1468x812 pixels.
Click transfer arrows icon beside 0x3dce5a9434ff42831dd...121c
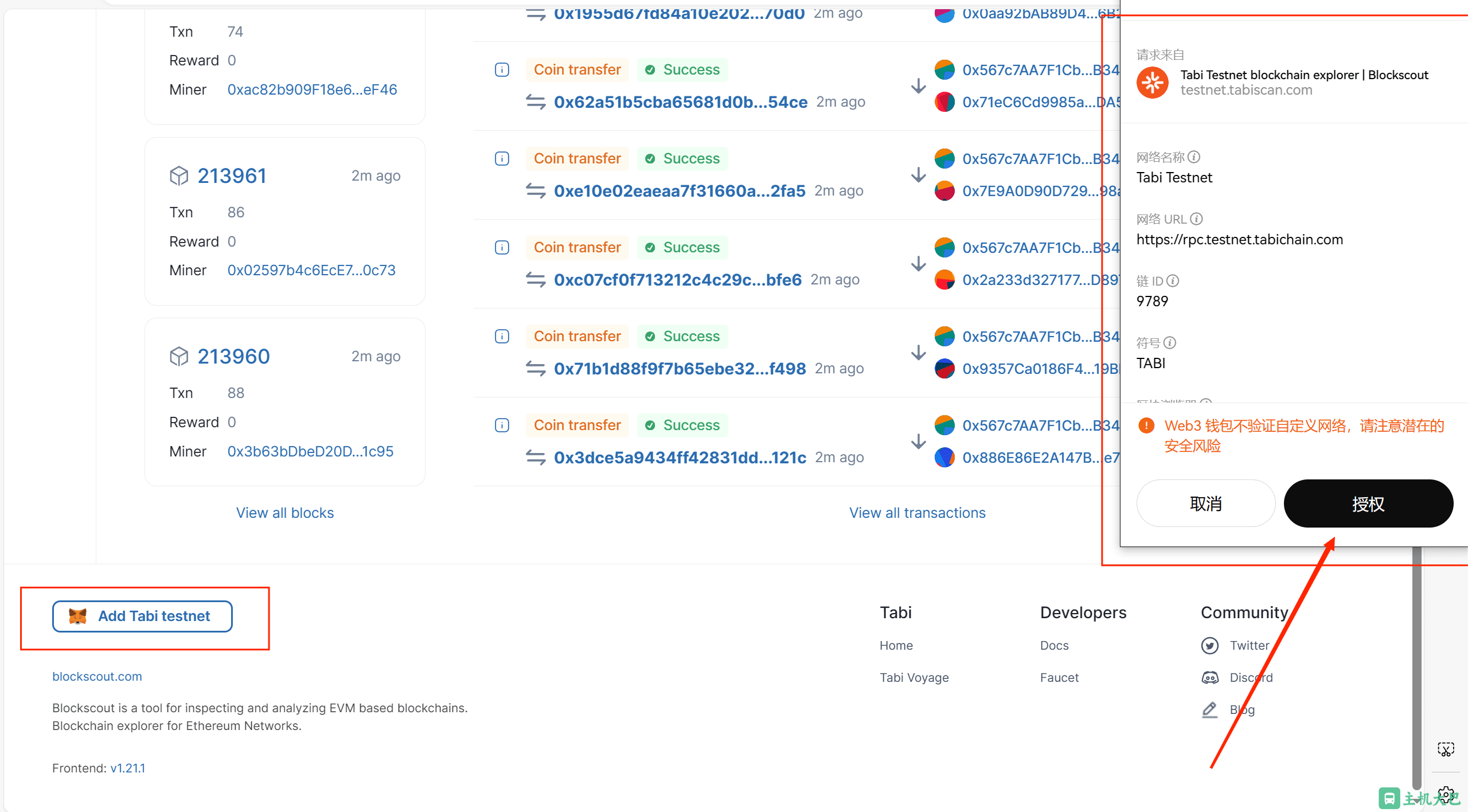click(536, 458)
